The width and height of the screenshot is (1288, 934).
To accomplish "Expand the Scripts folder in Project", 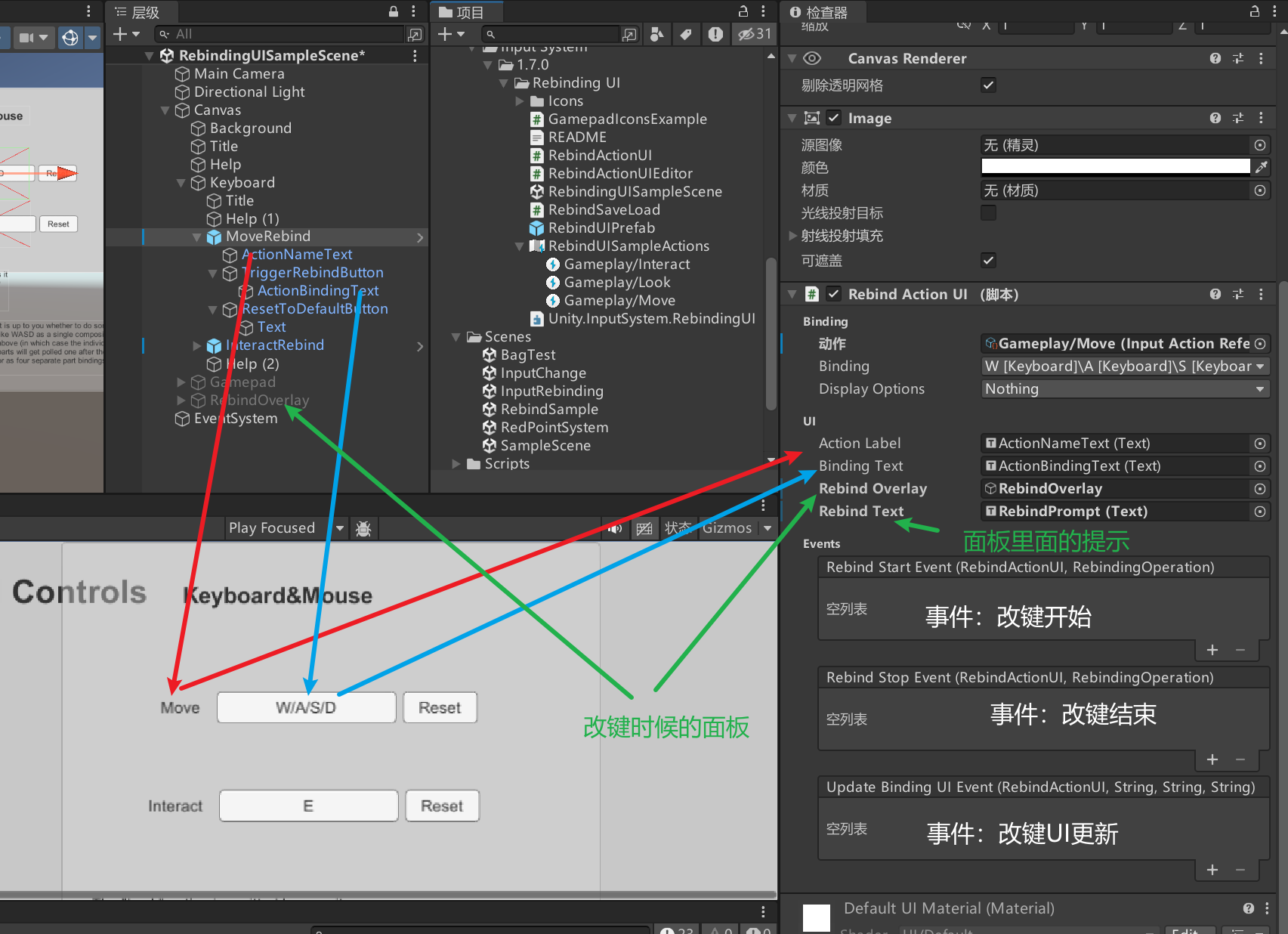I will pyautogui.click(x=456, y=464).
